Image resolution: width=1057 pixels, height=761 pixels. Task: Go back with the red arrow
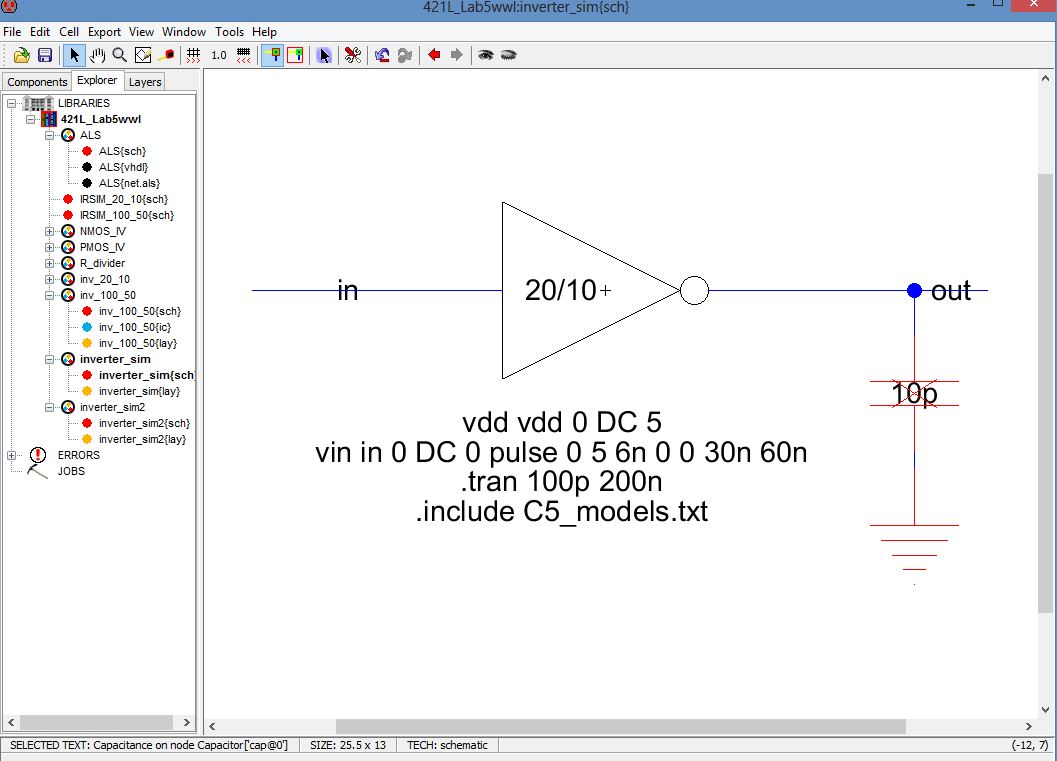[x=434, y=55]
